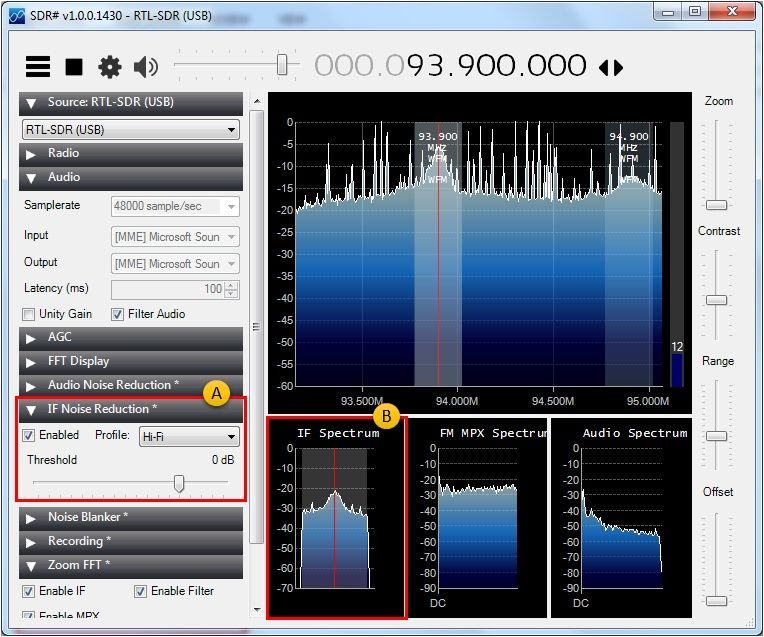Minimize the SDR# window
The height and width of the screenshot is (637, 764).
(x=668, y=13)
